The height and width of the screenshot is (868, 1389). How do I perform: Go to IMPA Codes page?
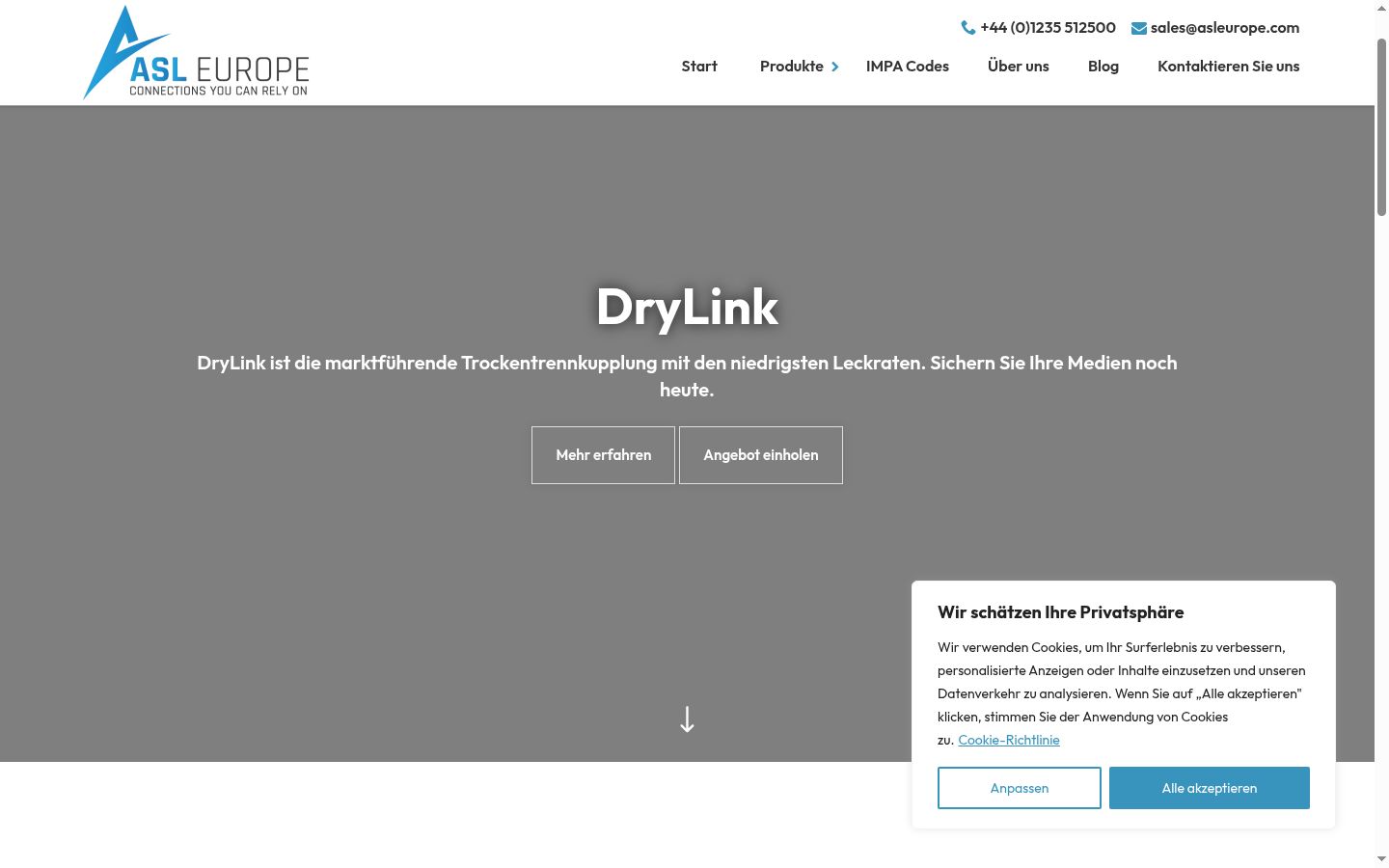pos(908,67)
